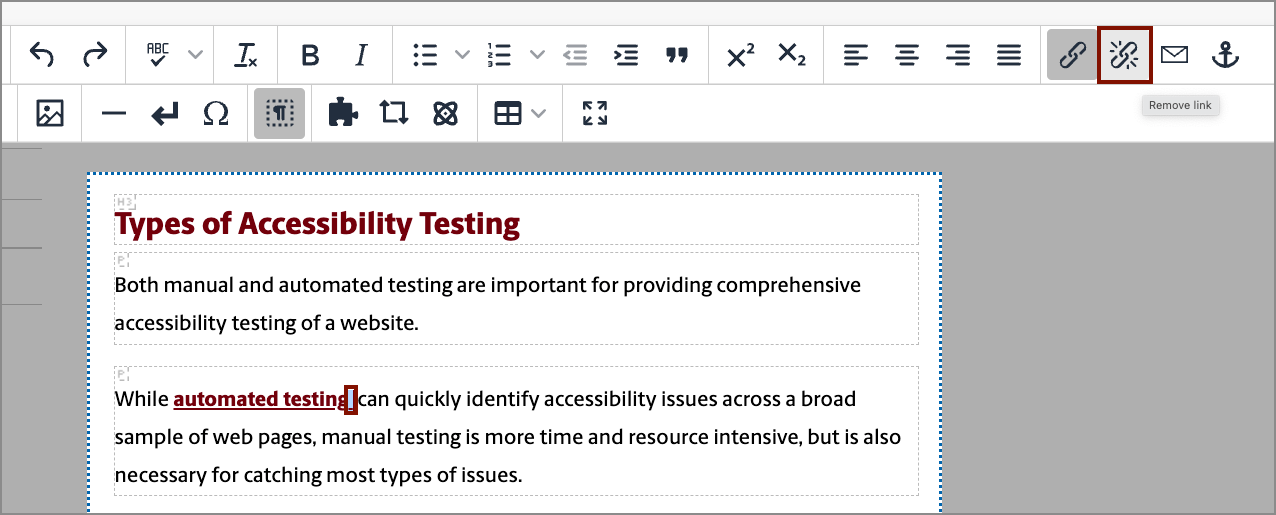Toggle bold formatting
The width and height of the screenshot is (1276, 515).
coord(310,55)
